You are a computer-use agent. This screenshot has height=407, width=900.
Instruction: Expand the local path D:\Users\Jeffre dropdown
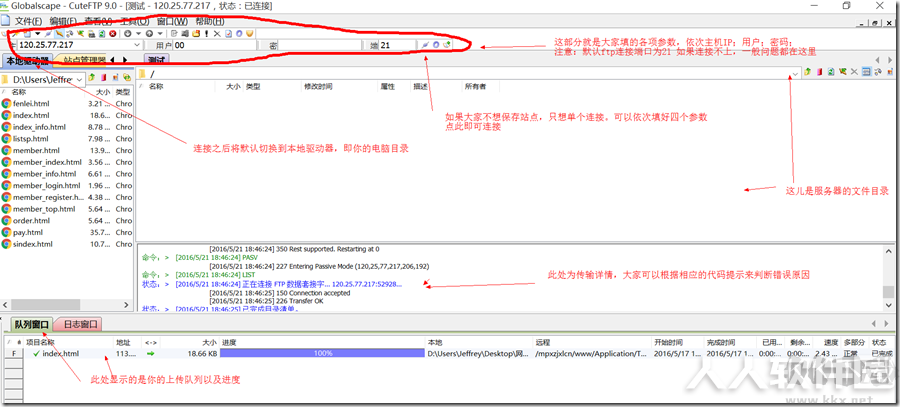[x=79, y=78]
